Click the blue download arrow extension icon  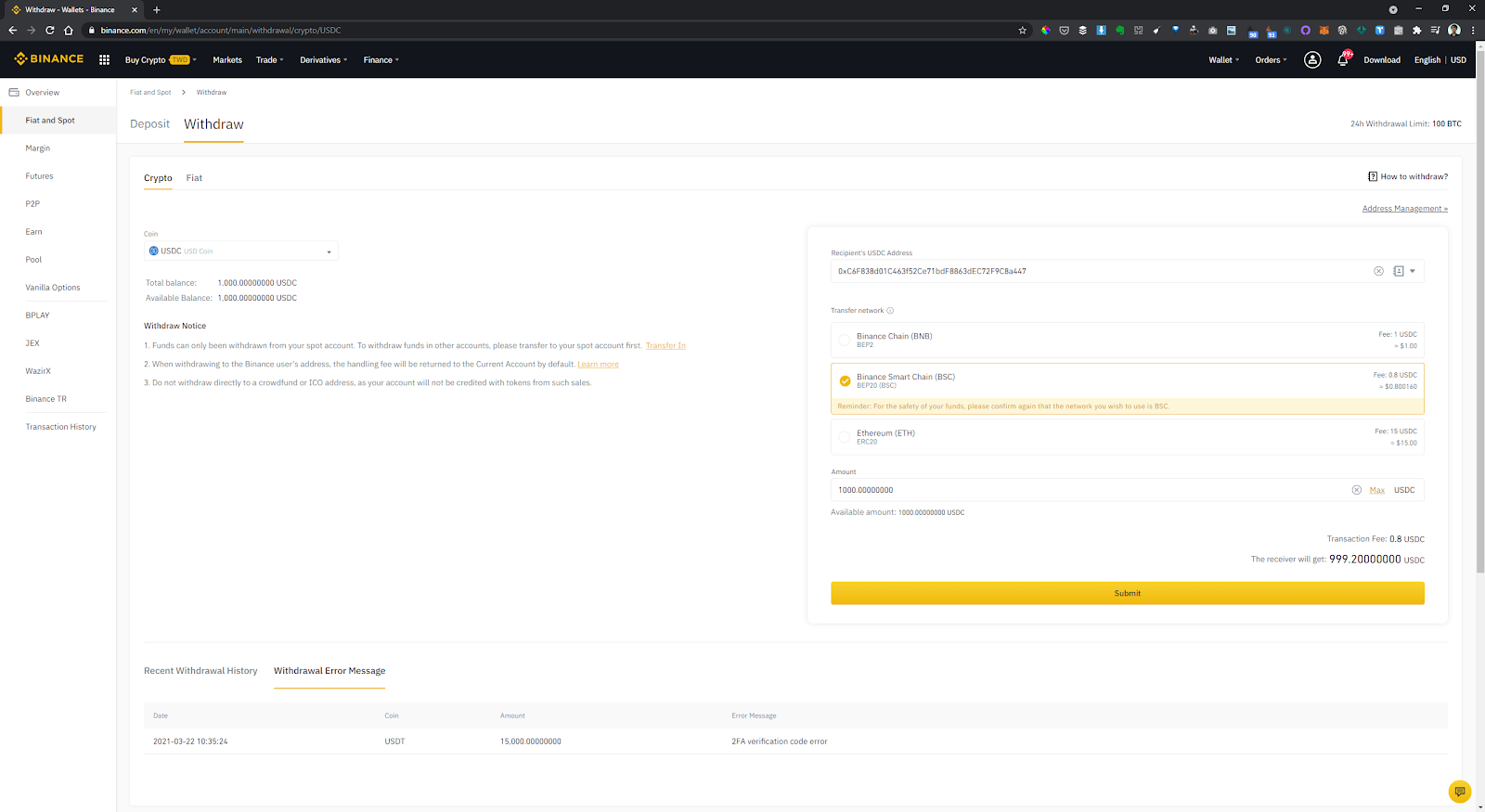pos(1101,30)
